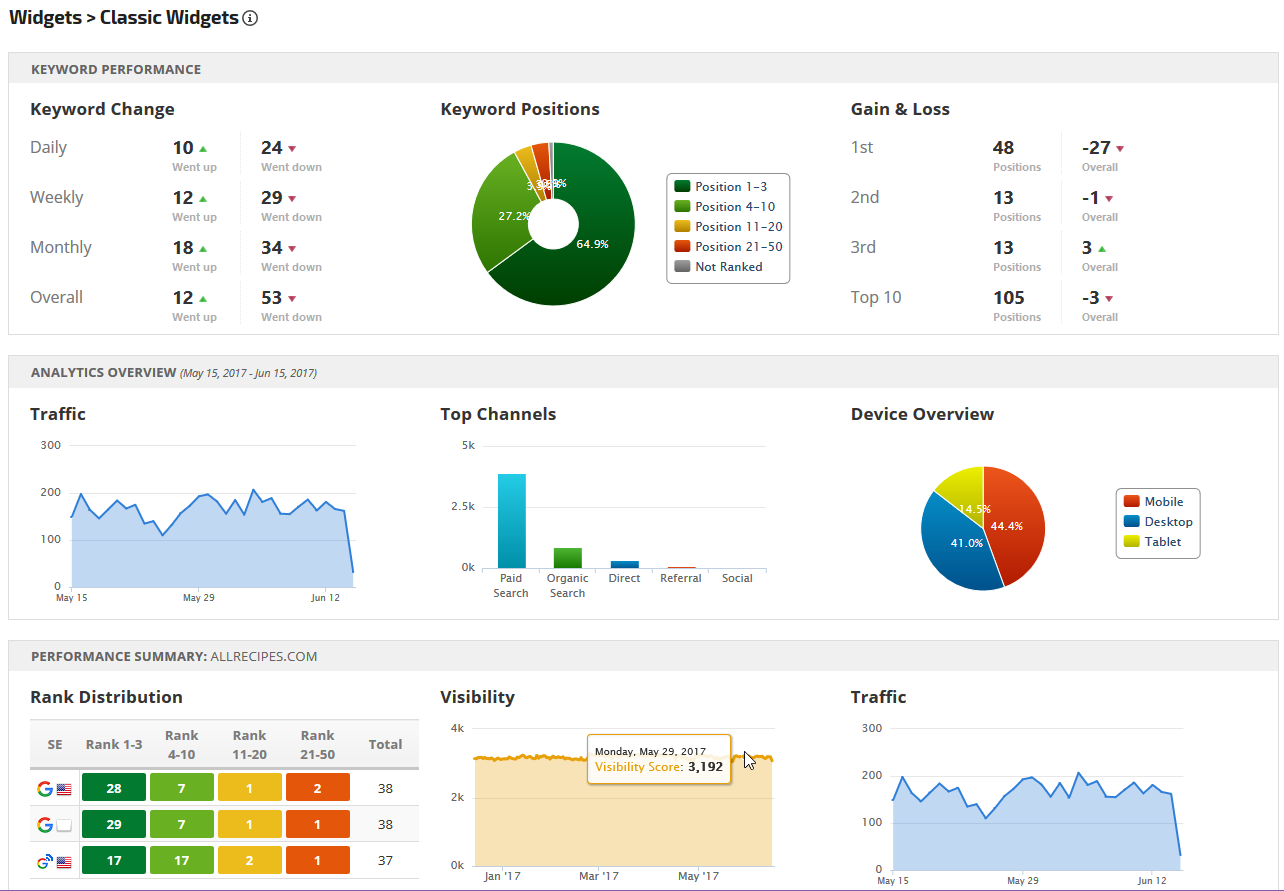Toggle Mobile in Device Overview legend
1284x891 pixels.
[x=1163, y=502]
